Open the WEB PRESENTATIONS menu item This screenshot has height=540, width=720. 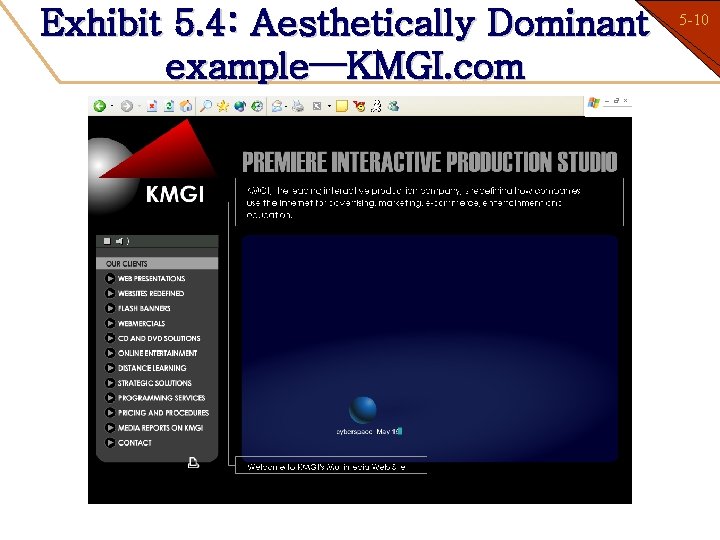click(x=152, y=279)
